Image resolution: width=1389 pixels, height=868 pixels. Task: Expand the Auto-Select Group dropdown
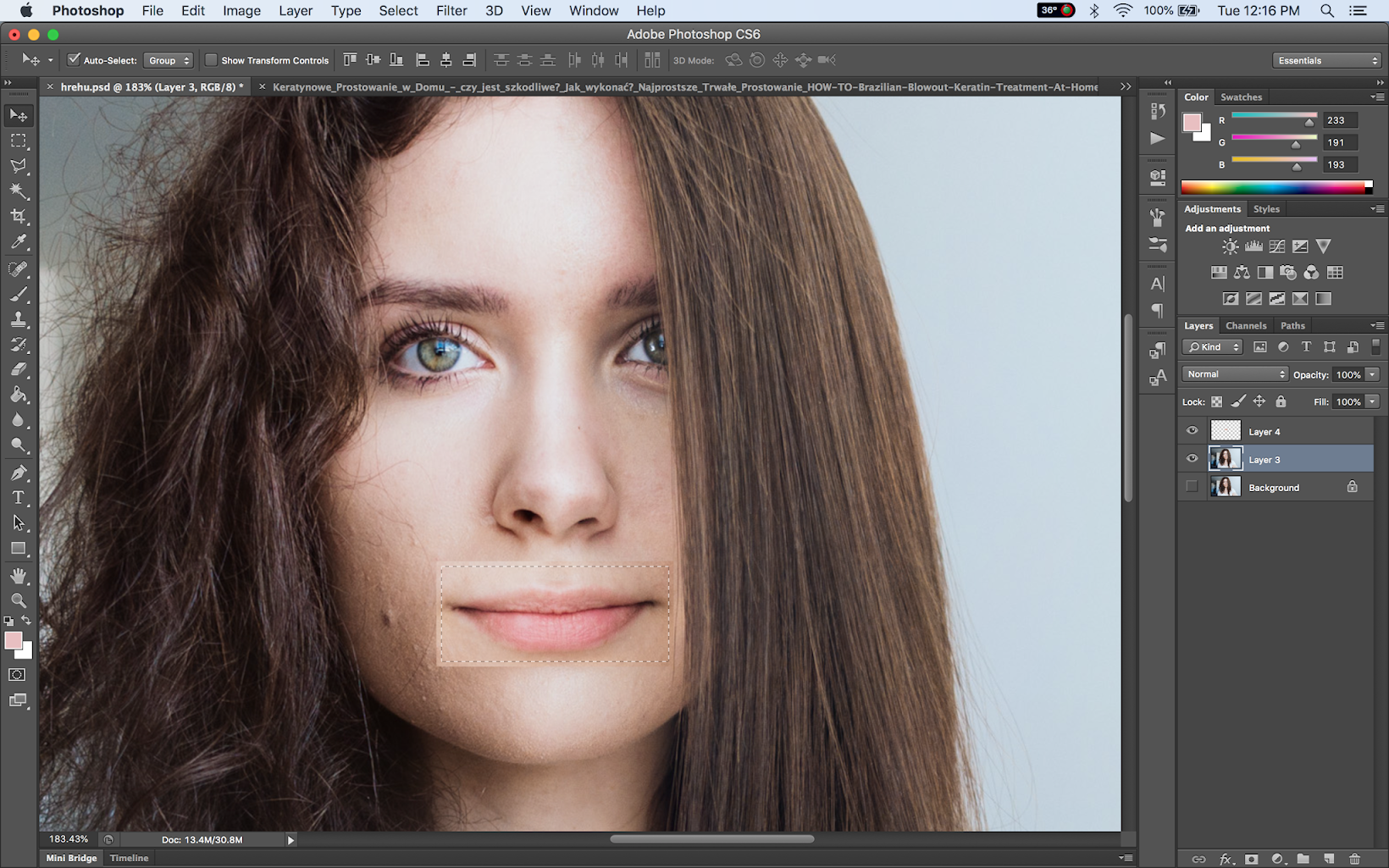[x=169, y=60]
